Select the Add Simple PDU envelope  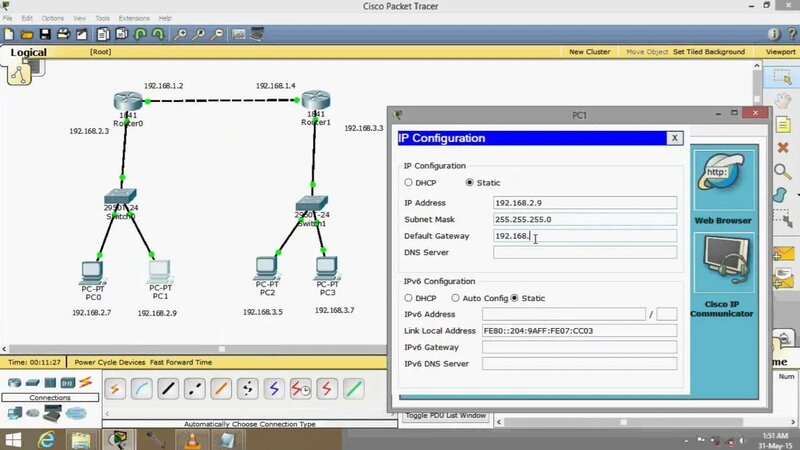coord(783,253)
